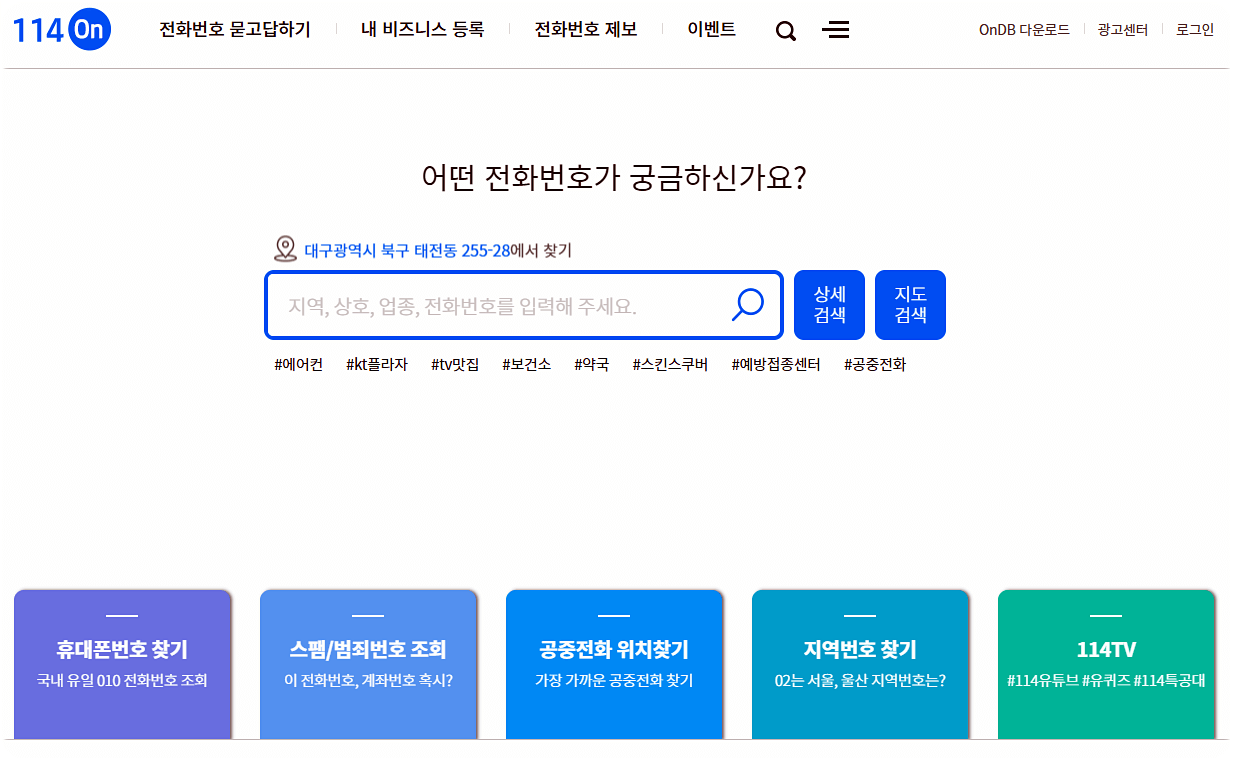Open OnDB 다운로드
The height and width of the screenshot is (760, 1234).
[x=1024, y=30]
